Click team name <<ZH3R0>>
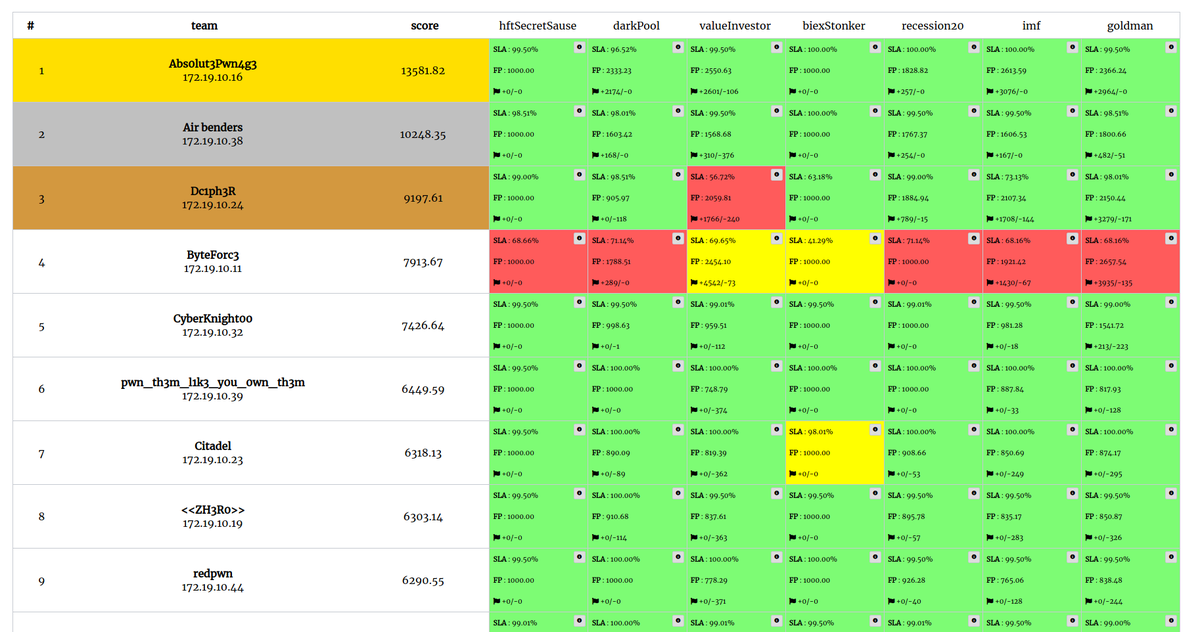1200x632 pixels. (x=213, y=510)
